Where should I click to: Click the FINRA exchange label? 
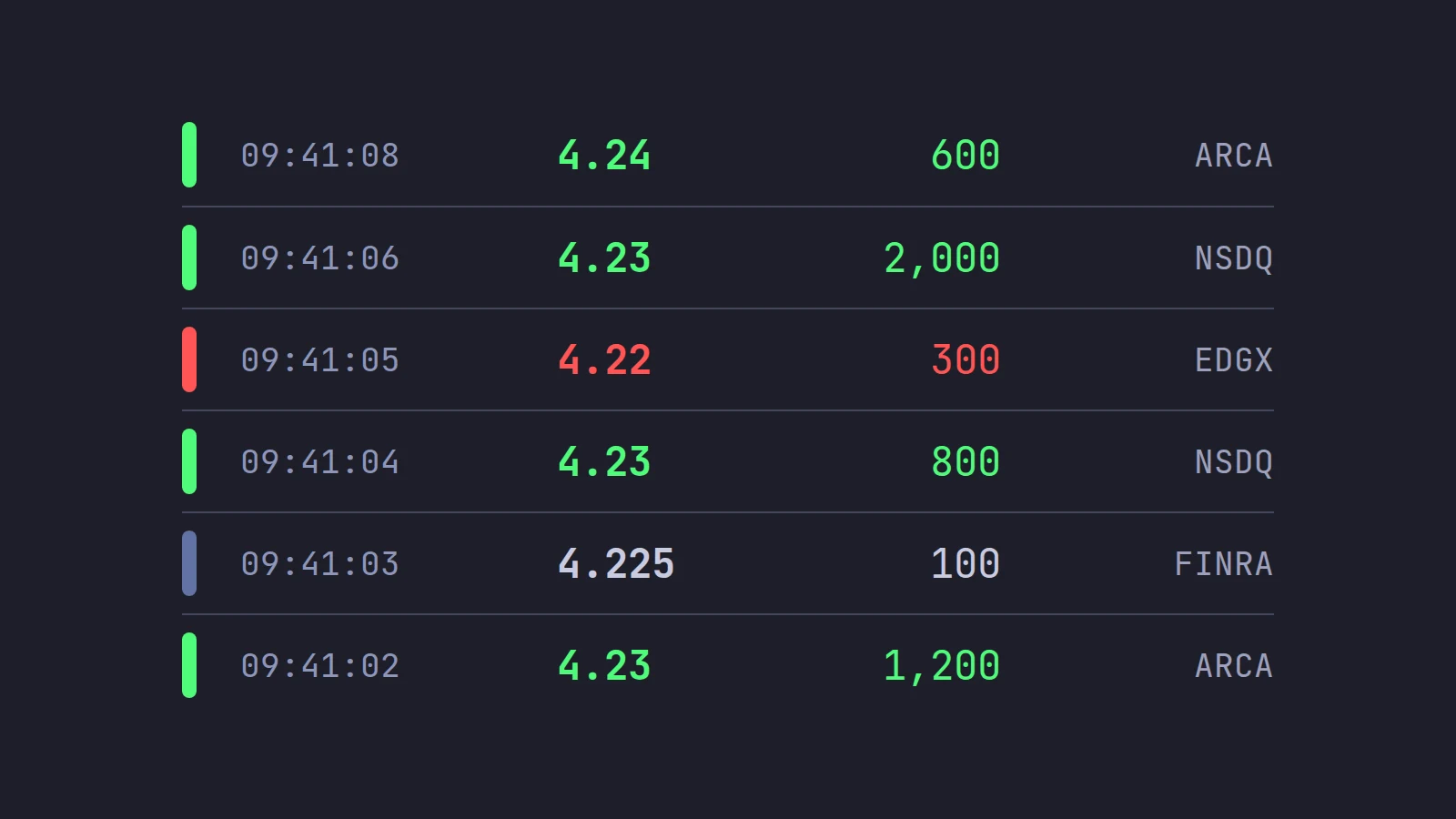(x=1223, y=564)
